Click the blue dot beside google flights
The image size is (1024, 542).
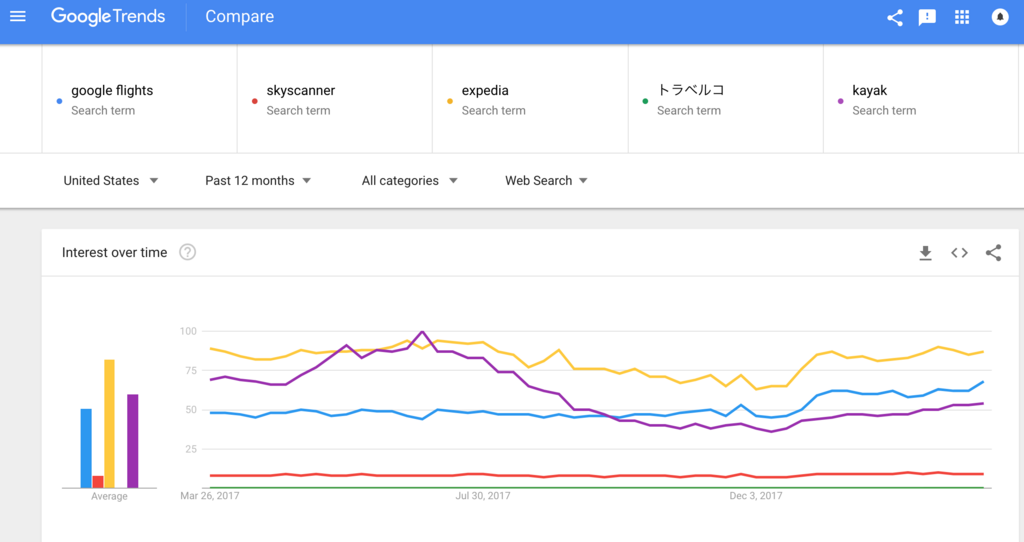point(59,101)
